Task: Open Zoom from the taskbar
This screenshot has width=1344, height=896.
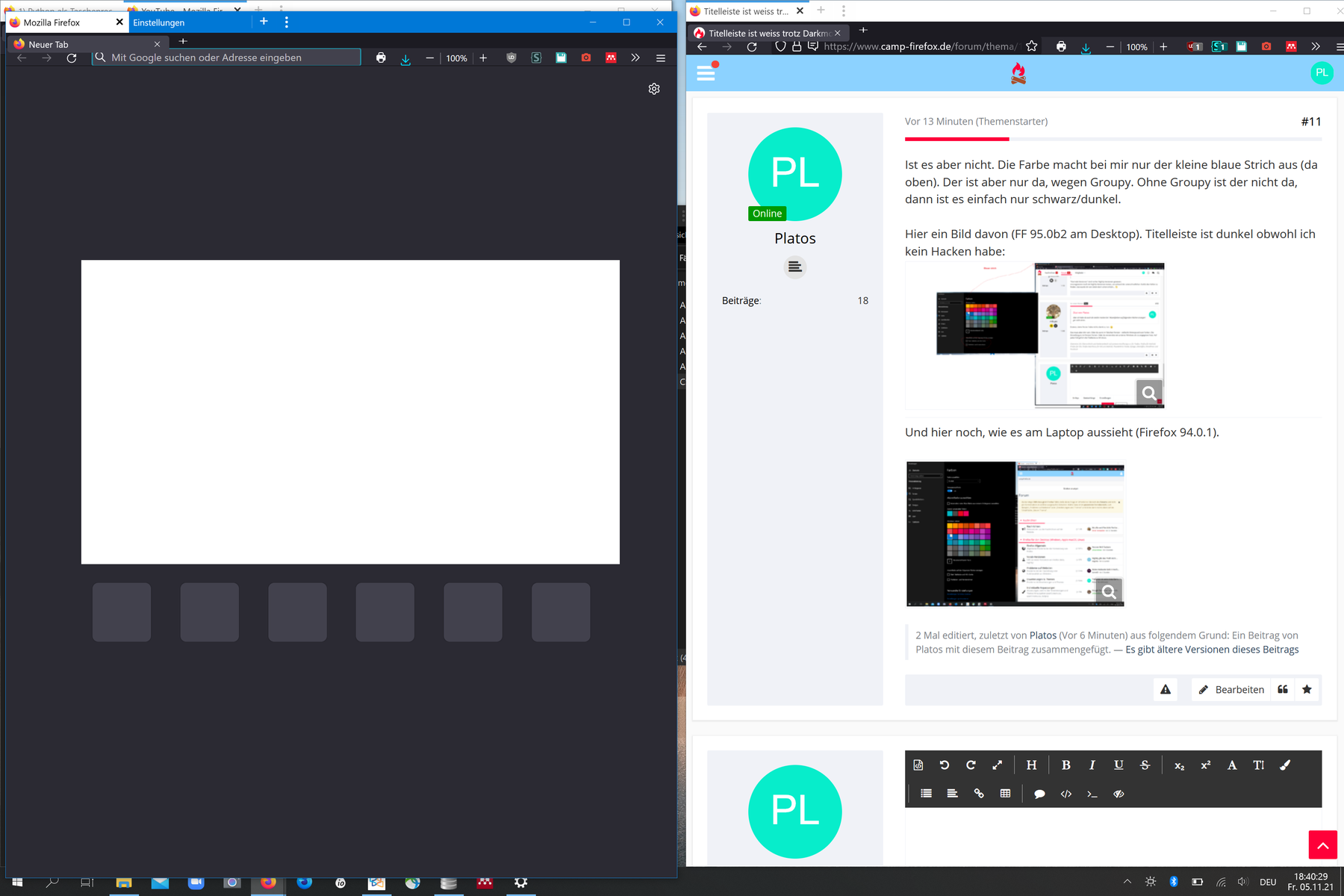Action: tap(196, 883)
